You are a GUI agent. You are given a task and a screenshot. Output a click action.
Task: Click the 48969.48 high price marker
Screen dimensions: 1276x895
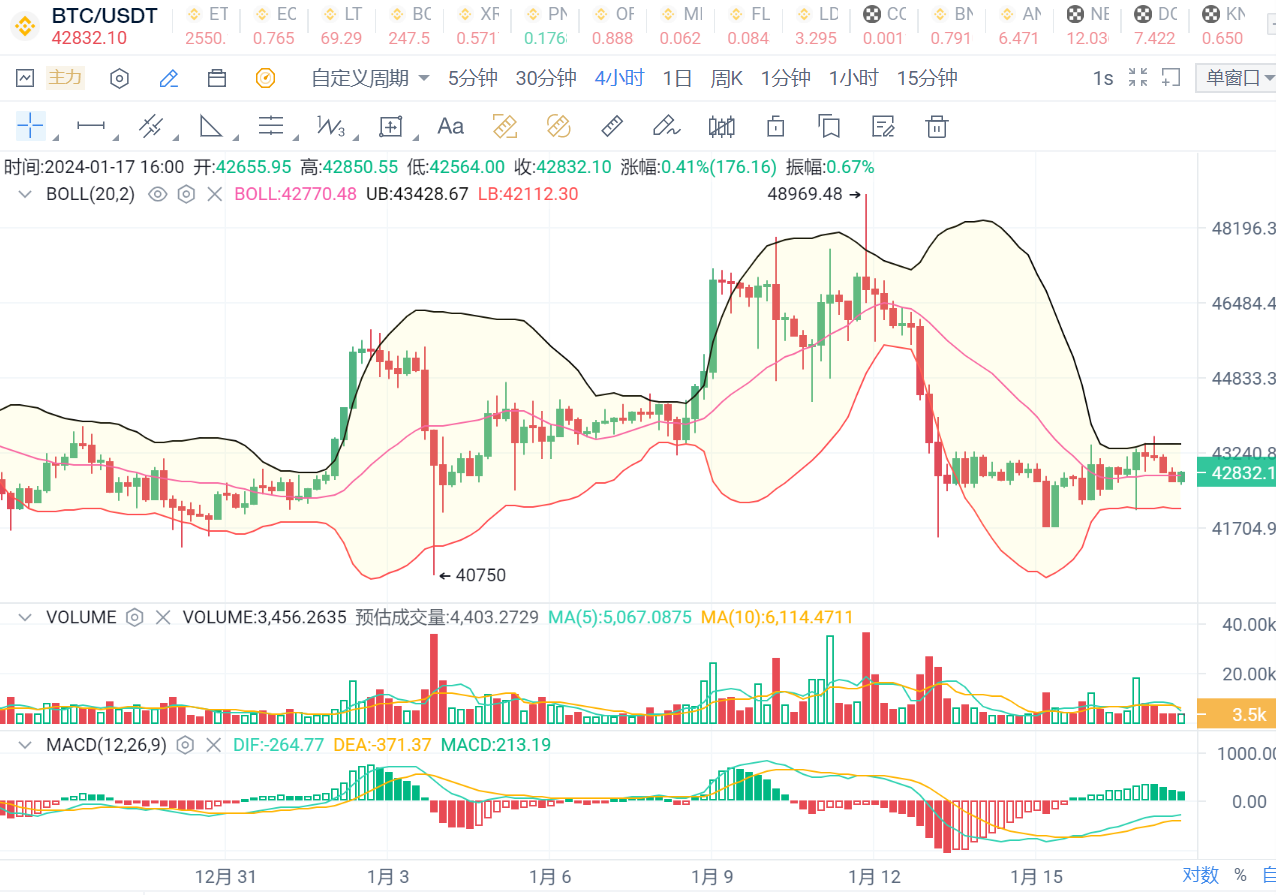(814, 195)
